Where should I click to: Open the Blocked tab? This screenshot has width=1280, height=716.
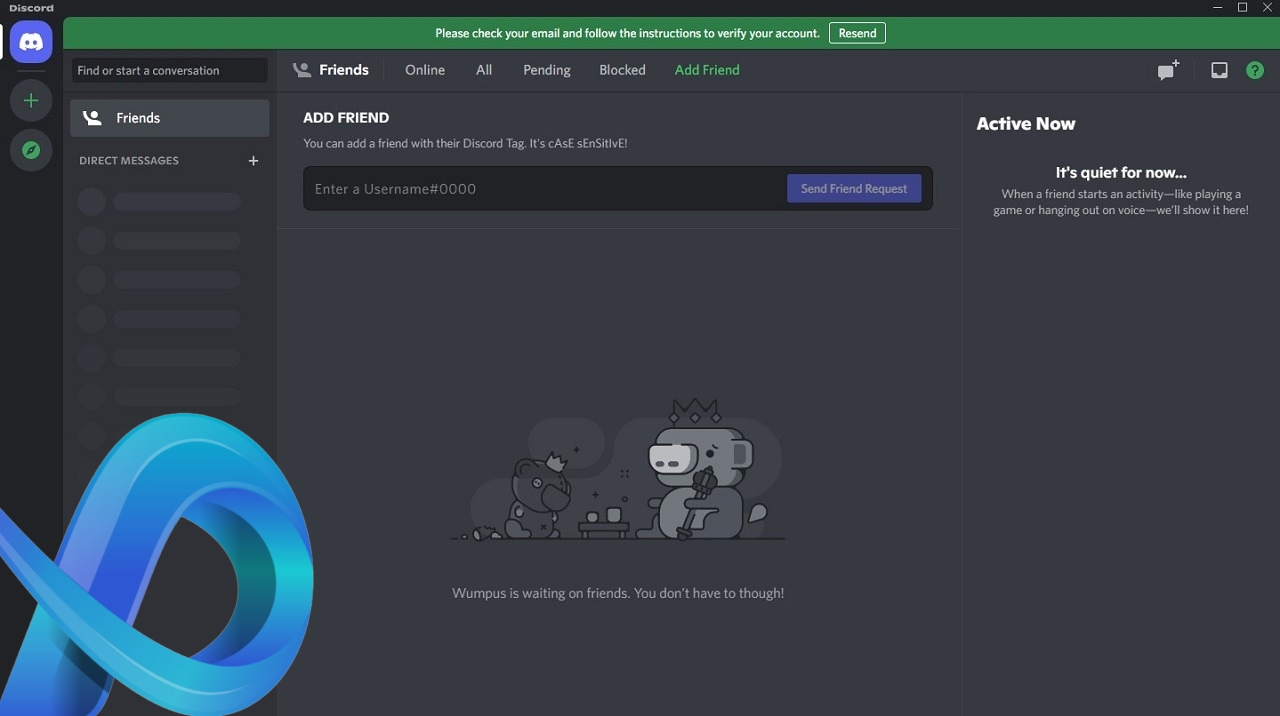tap(622, 70)
